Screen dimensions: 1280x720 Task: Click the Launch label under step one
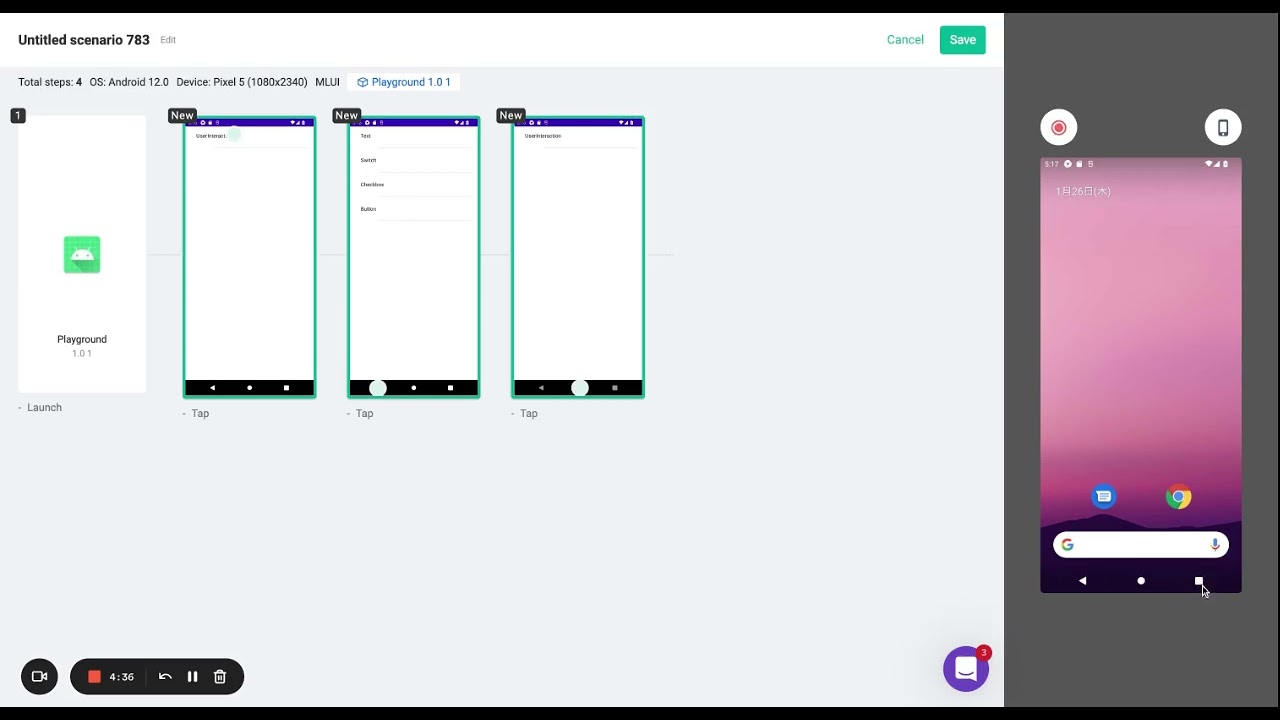44,408
